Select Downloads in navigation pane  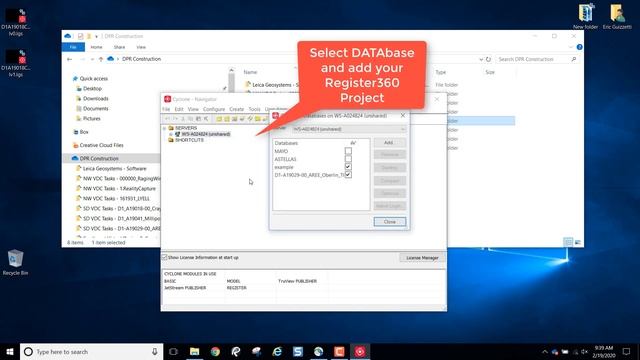[x=96, y=99]
